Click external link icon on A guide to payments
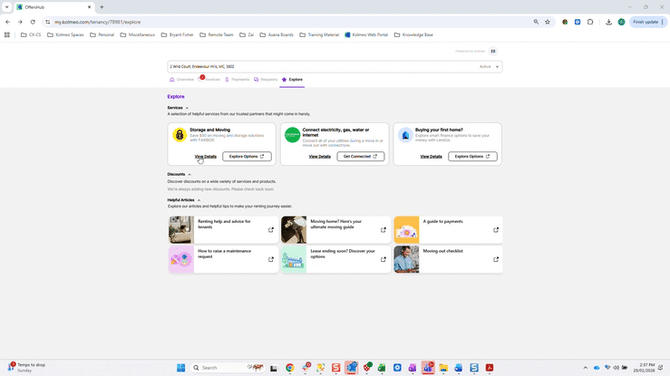Image resolution: width=670 pixels, height=376 pixels. click(x=496, y=230)
